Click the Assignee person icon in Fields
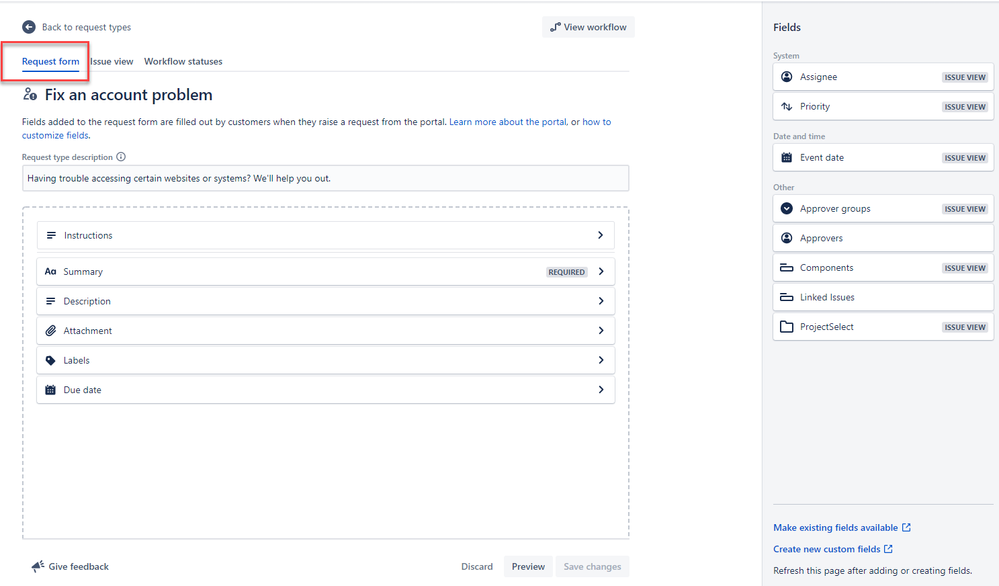999x586 pixels. tap(787, 76)
